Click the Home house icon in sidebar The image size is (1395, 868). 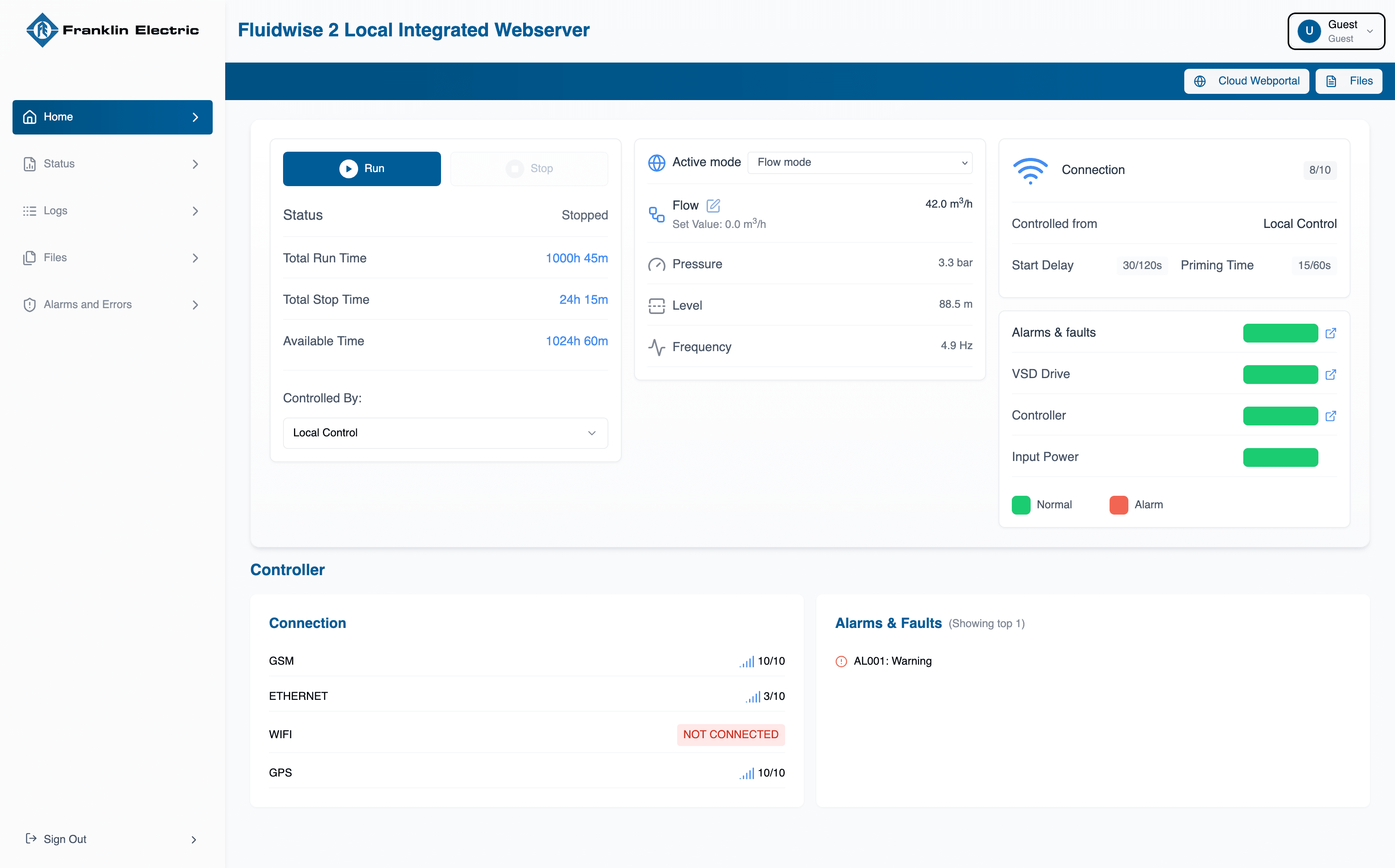[x=30, y=117]
